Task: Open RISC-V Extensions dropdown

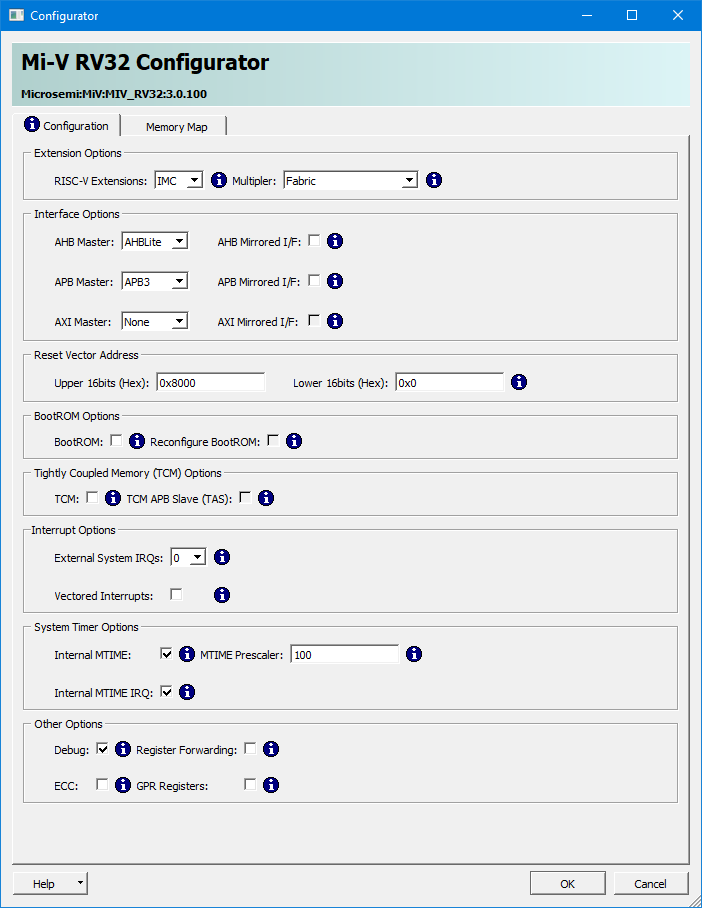Action: [x=179, y=181]
